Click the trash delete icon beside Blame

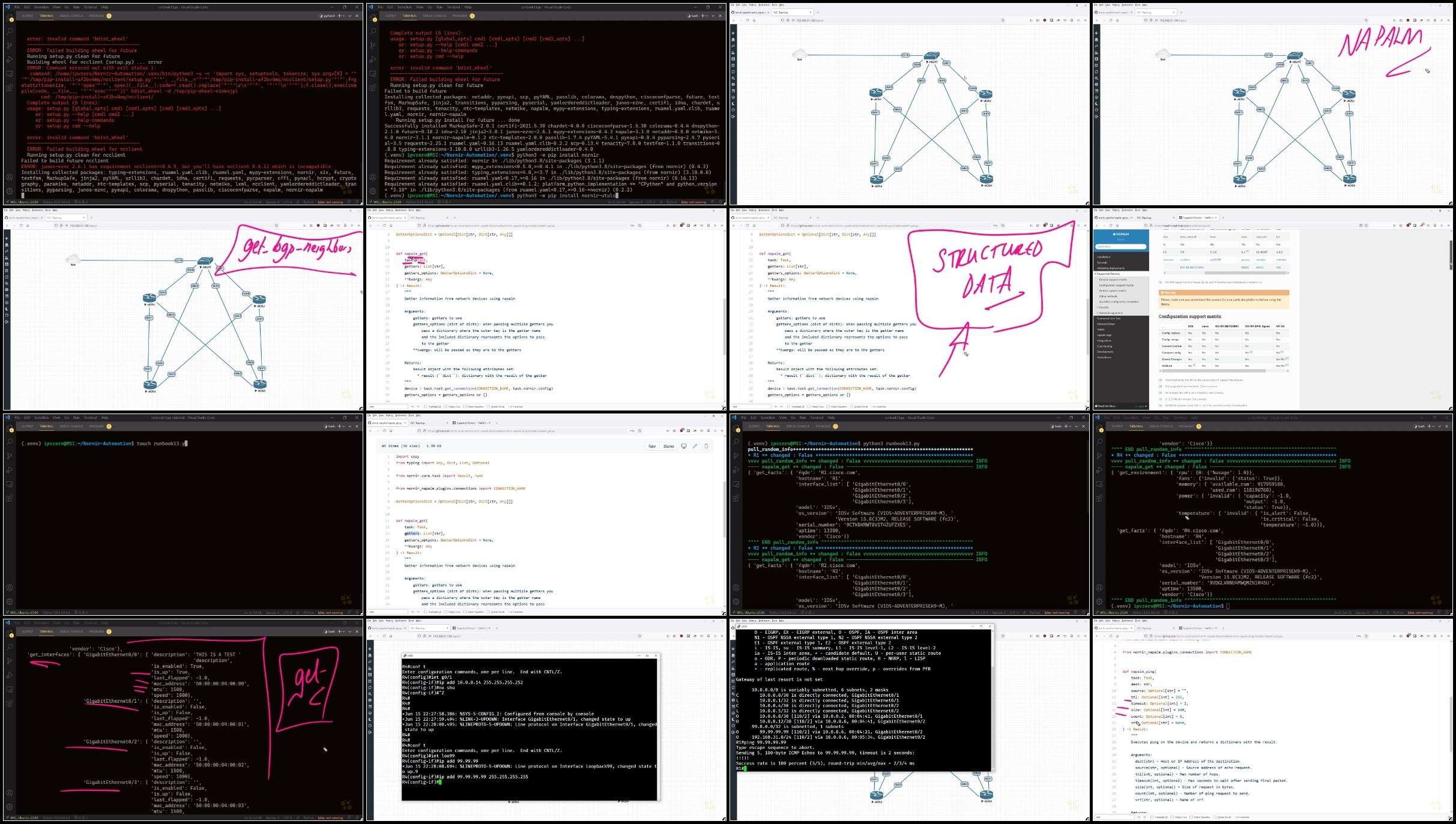[706, 446]
